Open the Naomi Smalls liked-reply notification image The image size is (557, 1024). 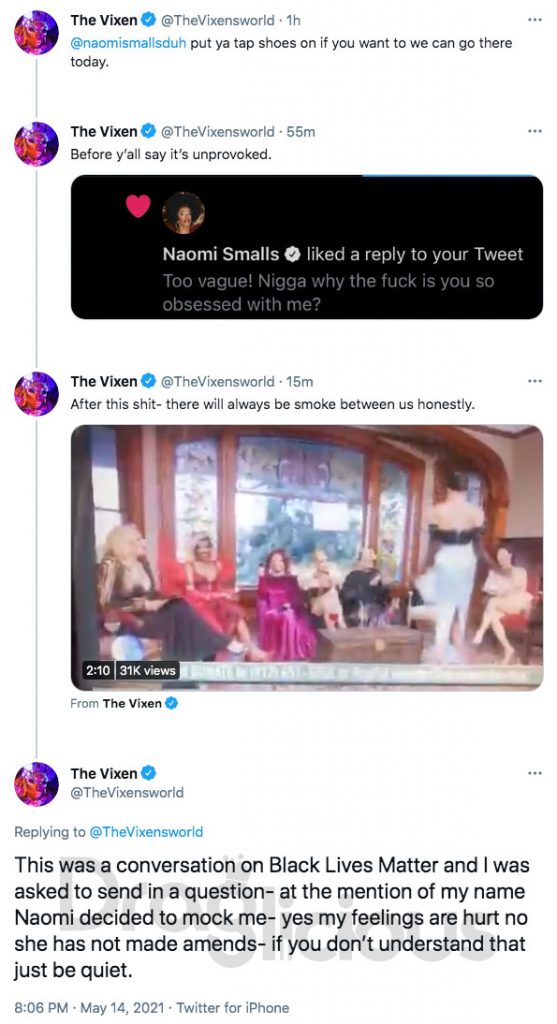[307, 247]
